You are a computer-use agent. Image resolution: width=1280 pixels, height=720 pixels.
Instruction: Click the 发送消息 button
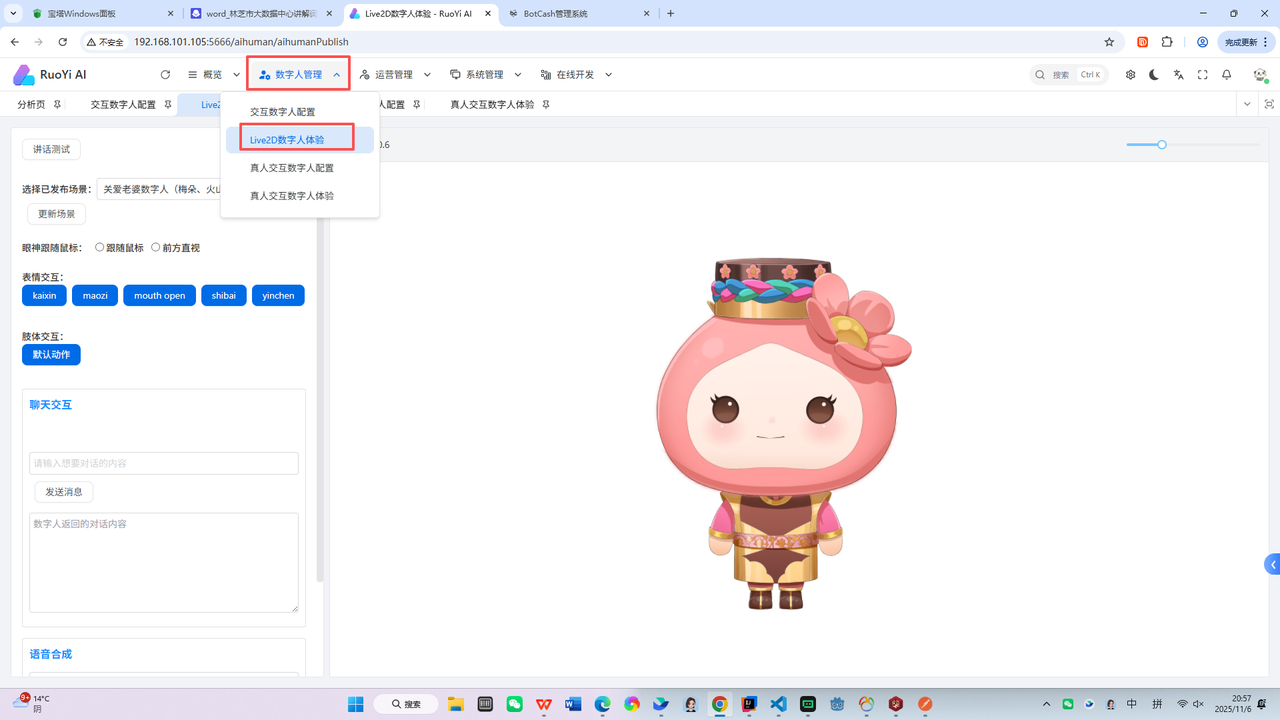click(x=64, y=492)
